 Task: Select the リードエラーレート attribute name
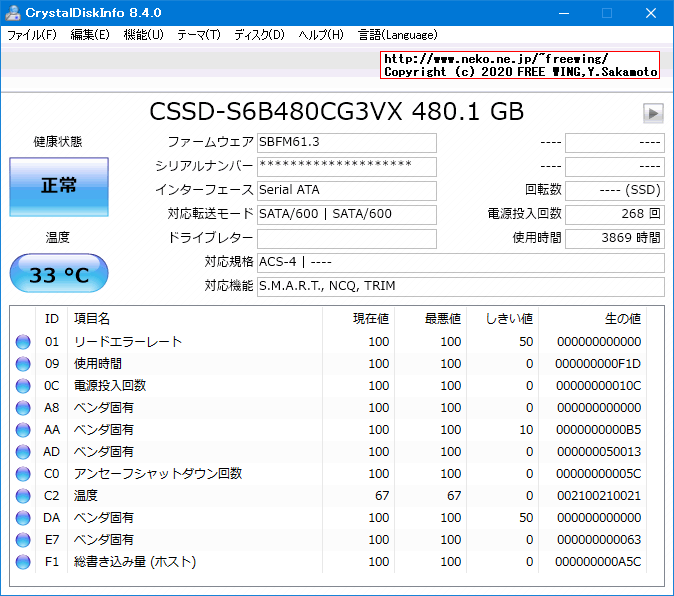(128, 342)
